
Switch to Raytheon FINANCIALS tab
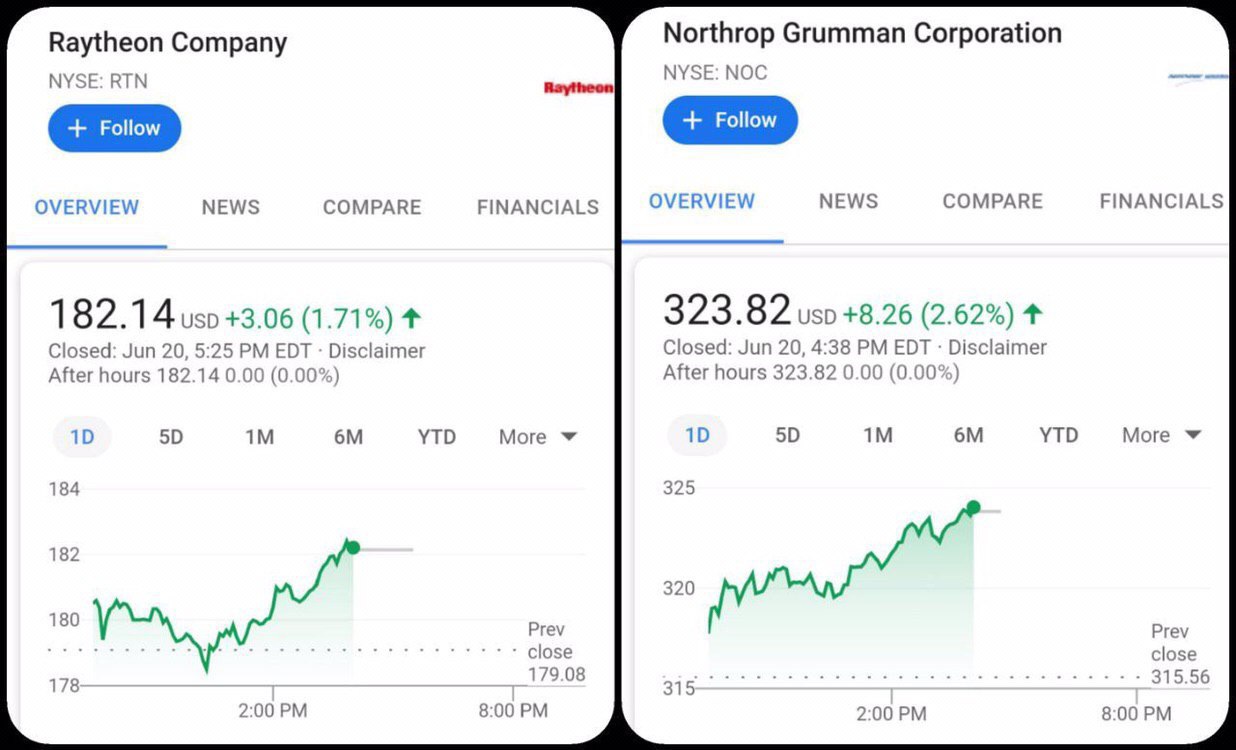538,207
